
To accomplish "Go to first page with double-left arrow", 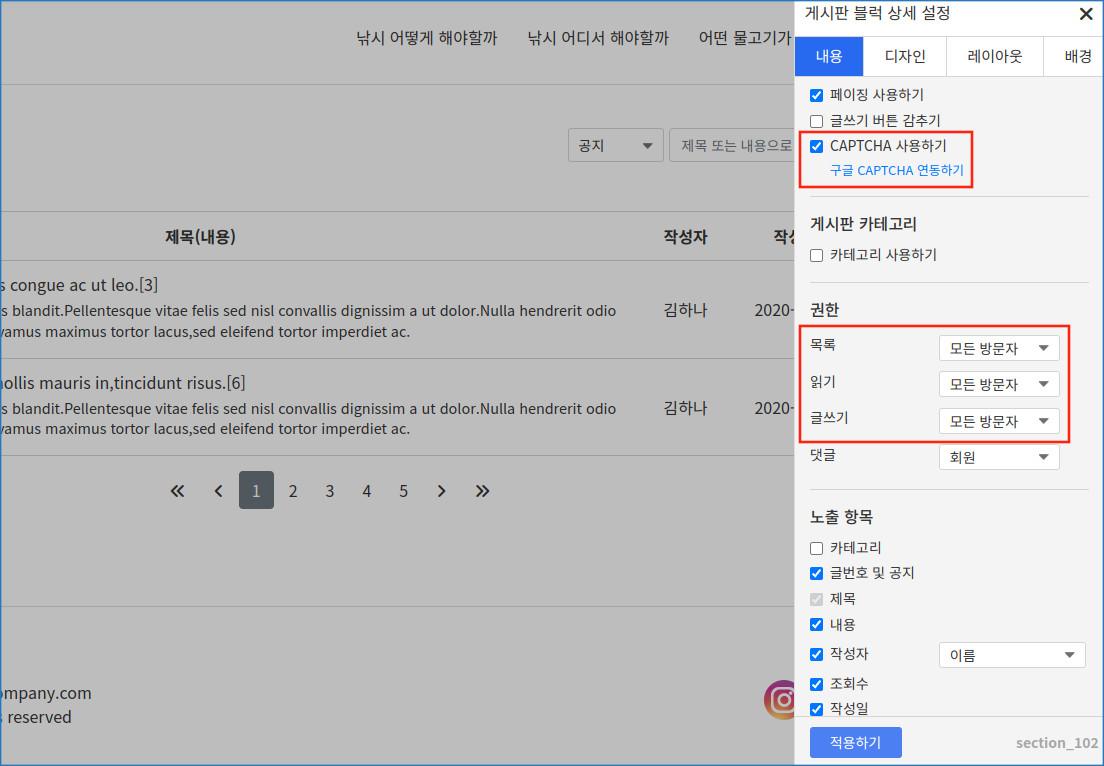I will 178,491.
